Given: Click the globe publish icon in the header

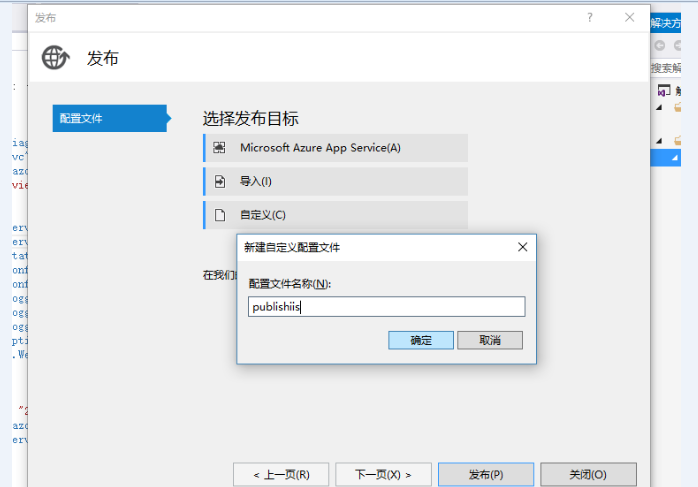Looking at the screenshot, I should pyautogui.click(x=56, y=58).
